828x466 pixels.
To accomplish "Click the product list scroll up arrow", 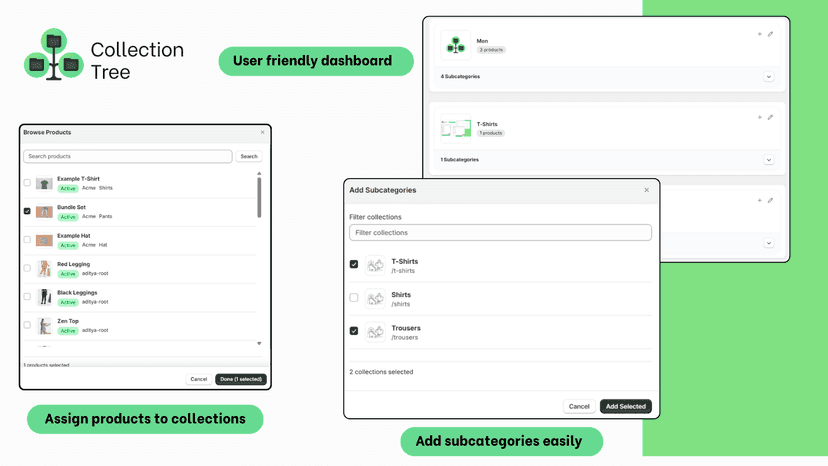I will click(259, 173).
